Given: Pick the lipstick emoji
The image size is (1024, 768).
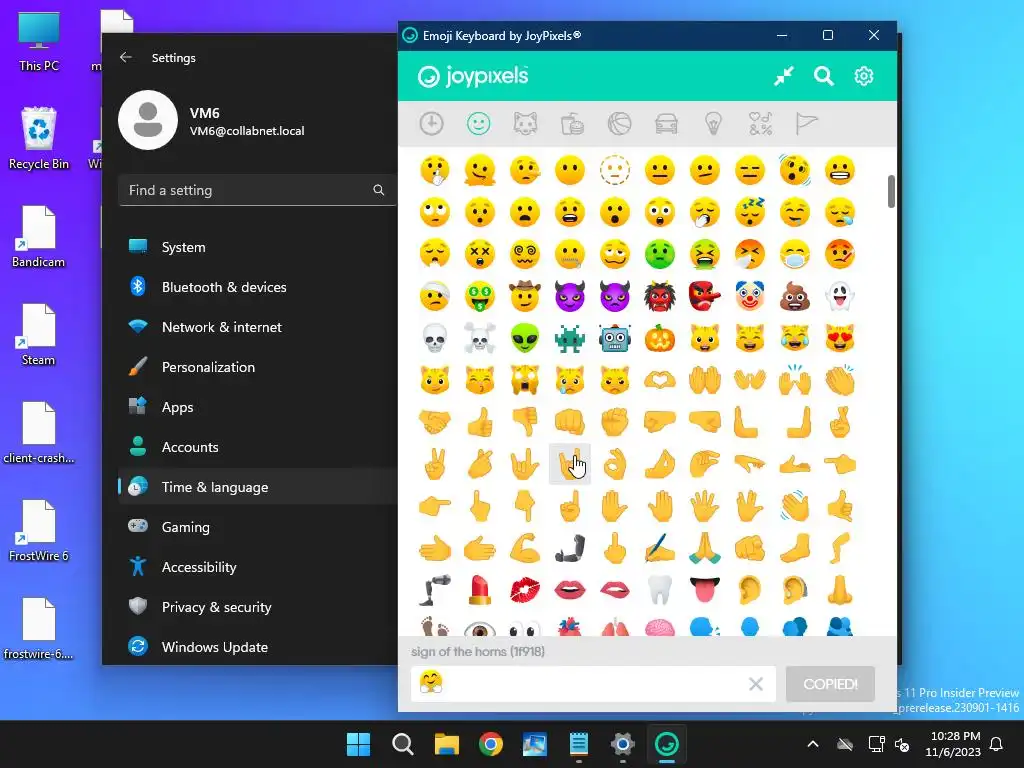Looking at the screenshot, I should click(x=480, y=590).
